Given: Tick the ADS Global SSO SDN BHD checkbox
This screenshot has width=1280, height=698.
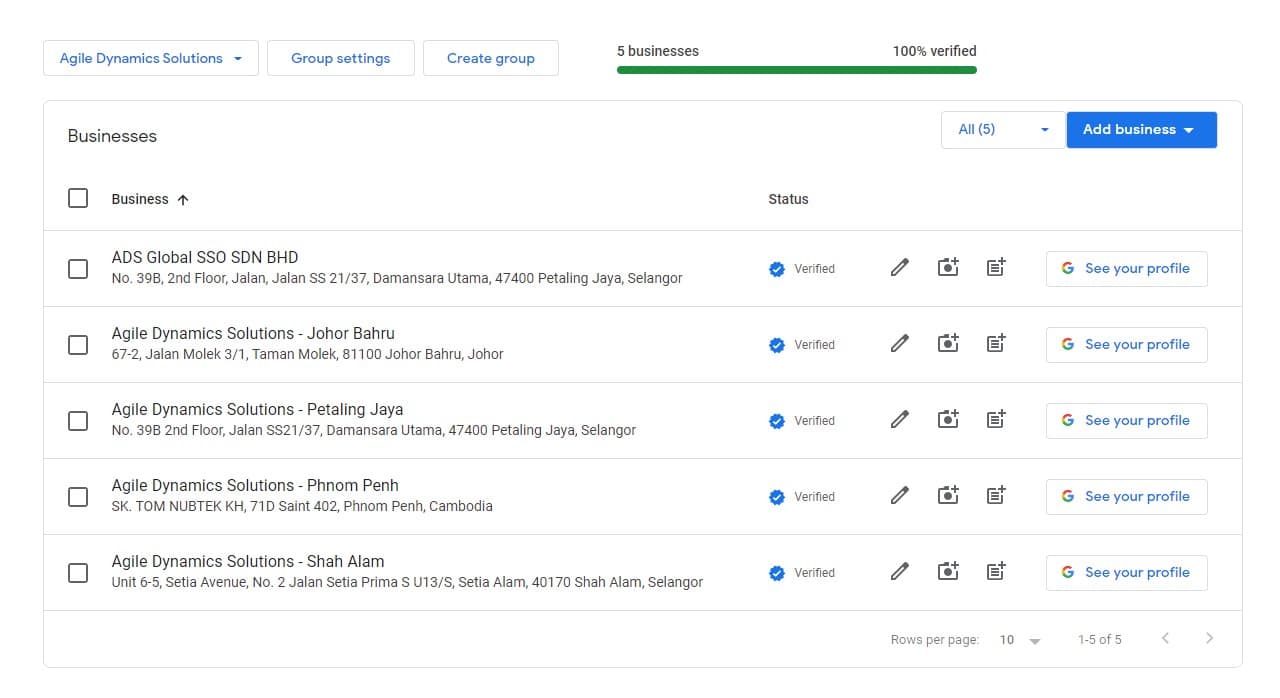Looking at the screenshot, I should click(x=78, y=268).
